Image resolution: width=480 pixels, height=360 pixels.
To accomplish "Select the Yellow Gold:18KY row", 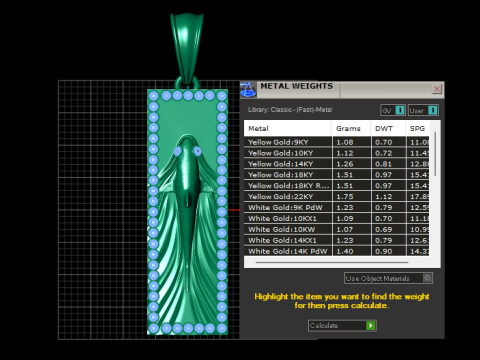I will (337, 175).
